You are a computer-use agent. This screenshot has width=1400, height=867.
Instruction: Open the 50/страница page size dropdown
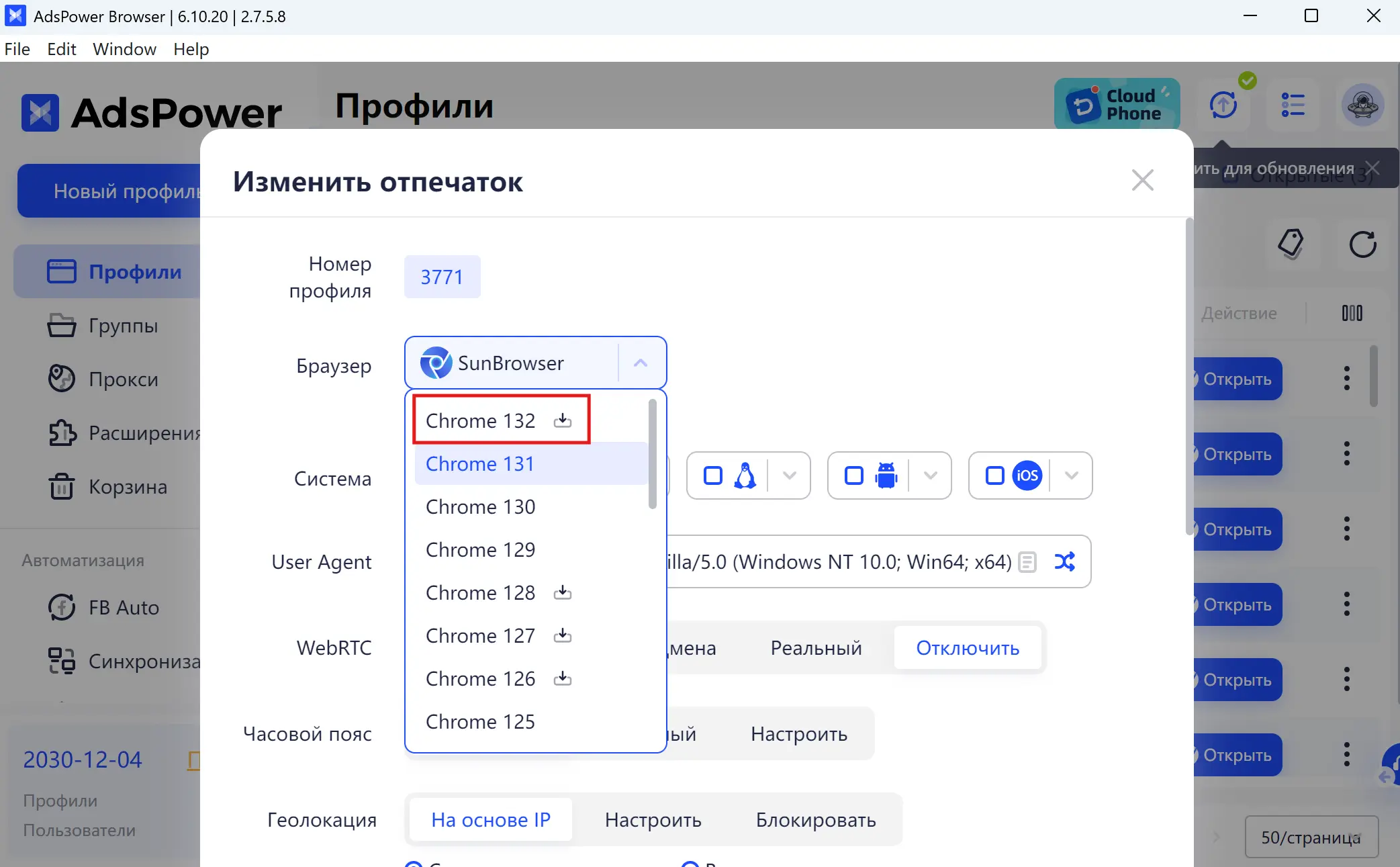pyautogui.click(x=1311, y=837)
